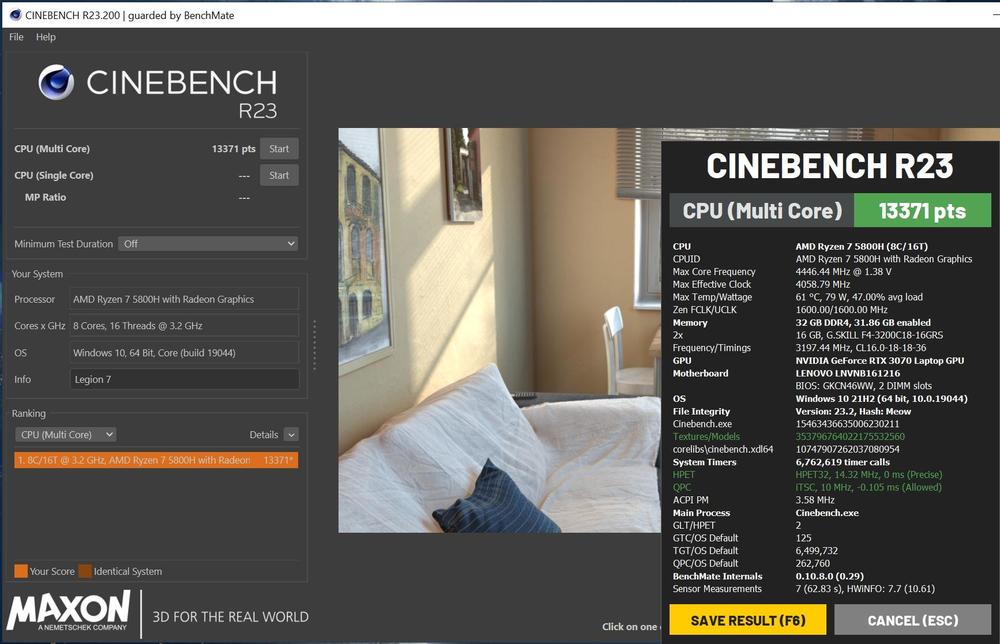The image size is (1000, 644).
Task: Click the OS information field
Action: coord(184,353)
